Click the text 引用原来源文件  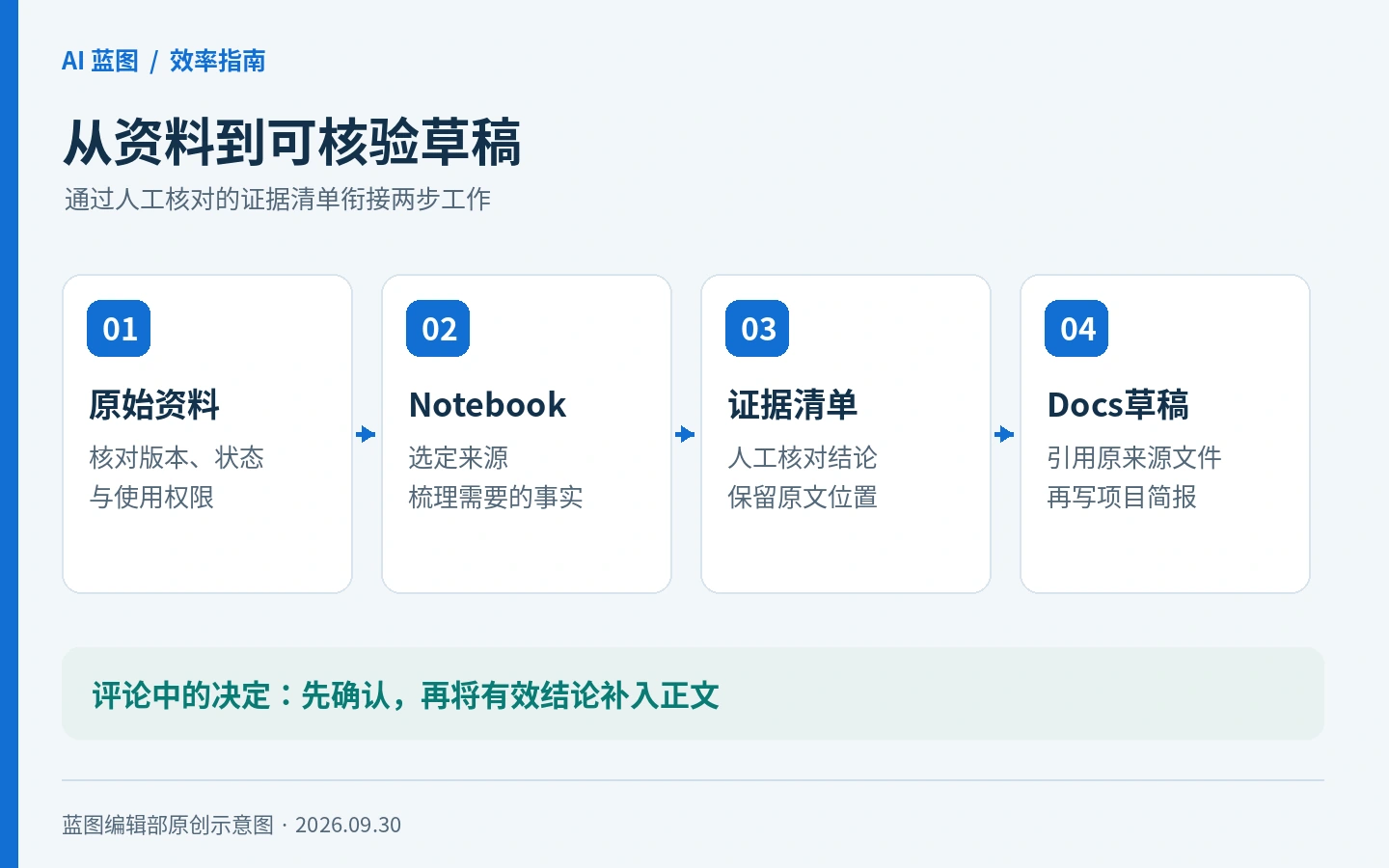[x=1134, y=457]
